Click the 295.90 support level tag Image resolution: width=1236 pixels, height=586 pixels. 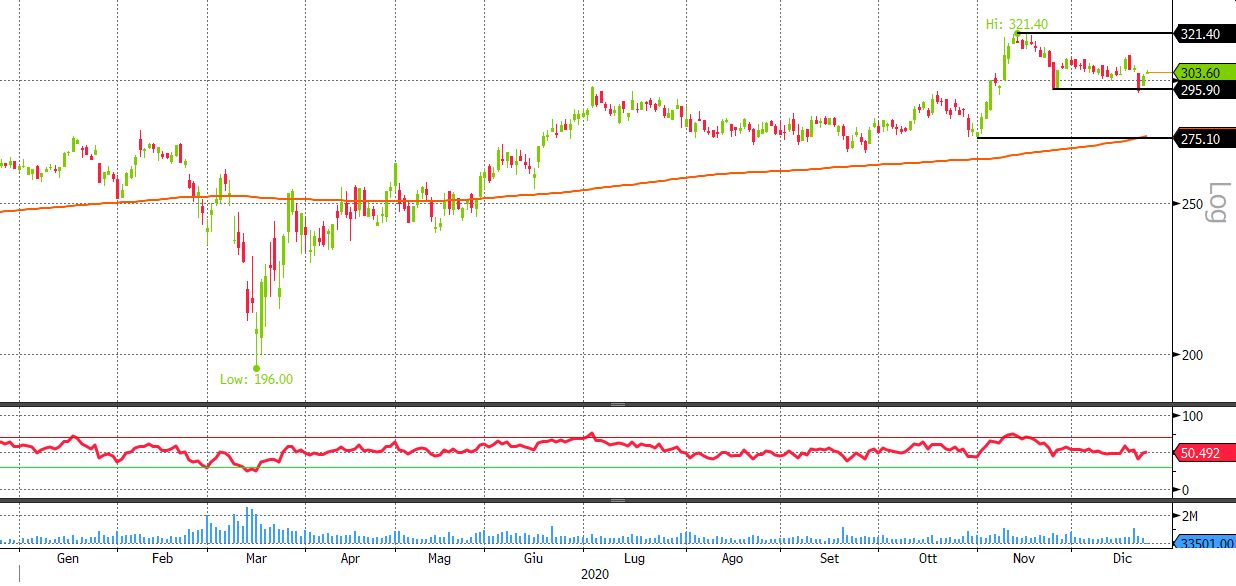(1204, 89)
